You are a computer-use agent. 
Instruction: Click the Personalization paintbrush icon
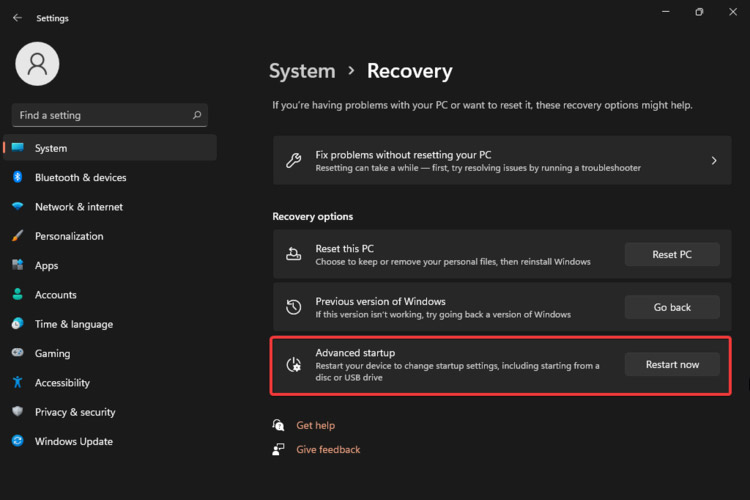click(17, 236)
